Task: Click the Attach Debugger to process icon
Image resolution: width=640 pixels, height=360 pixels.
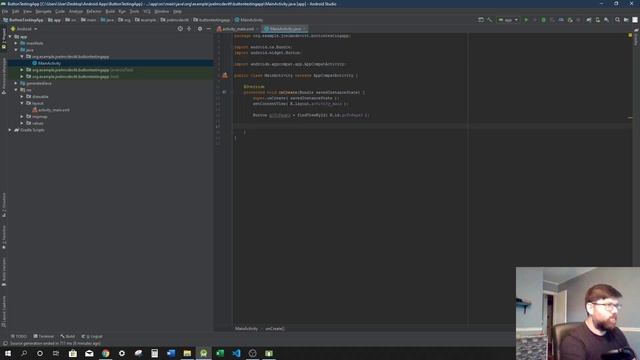Action: pyautogui.click(x=570, y=20)
